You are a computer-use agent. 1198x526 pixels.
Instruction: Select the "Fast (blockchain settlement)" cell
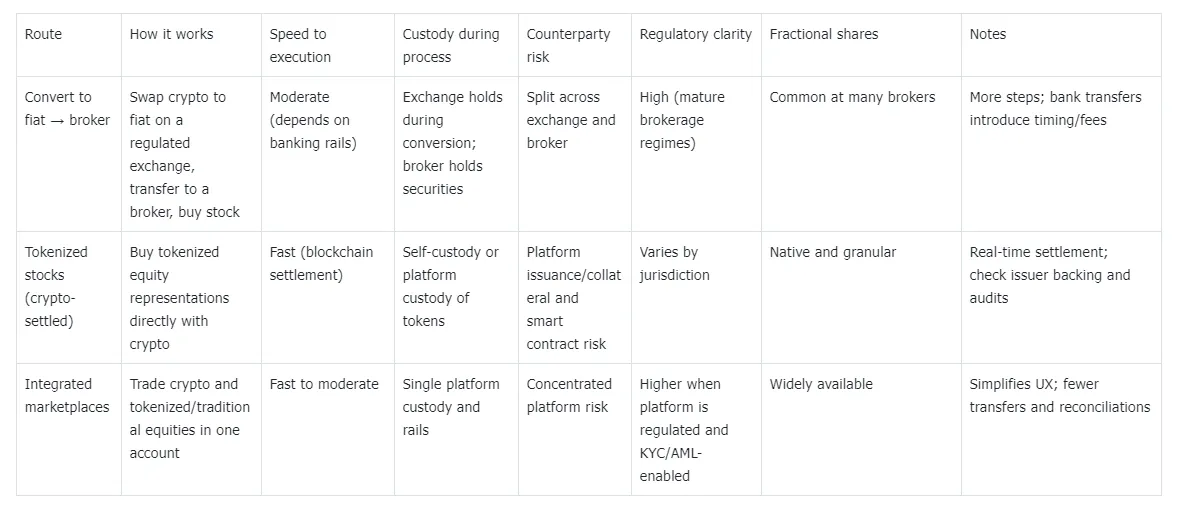[320, 263]
